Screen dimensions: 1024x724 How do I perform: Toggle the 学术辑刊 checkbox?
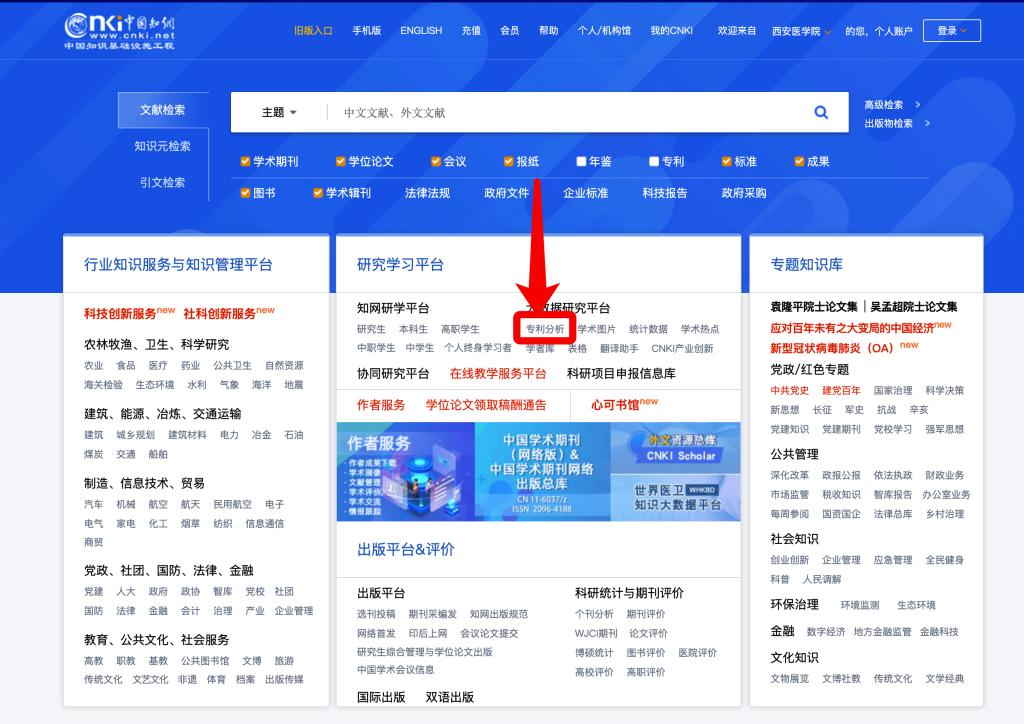(x=318, y=193)
